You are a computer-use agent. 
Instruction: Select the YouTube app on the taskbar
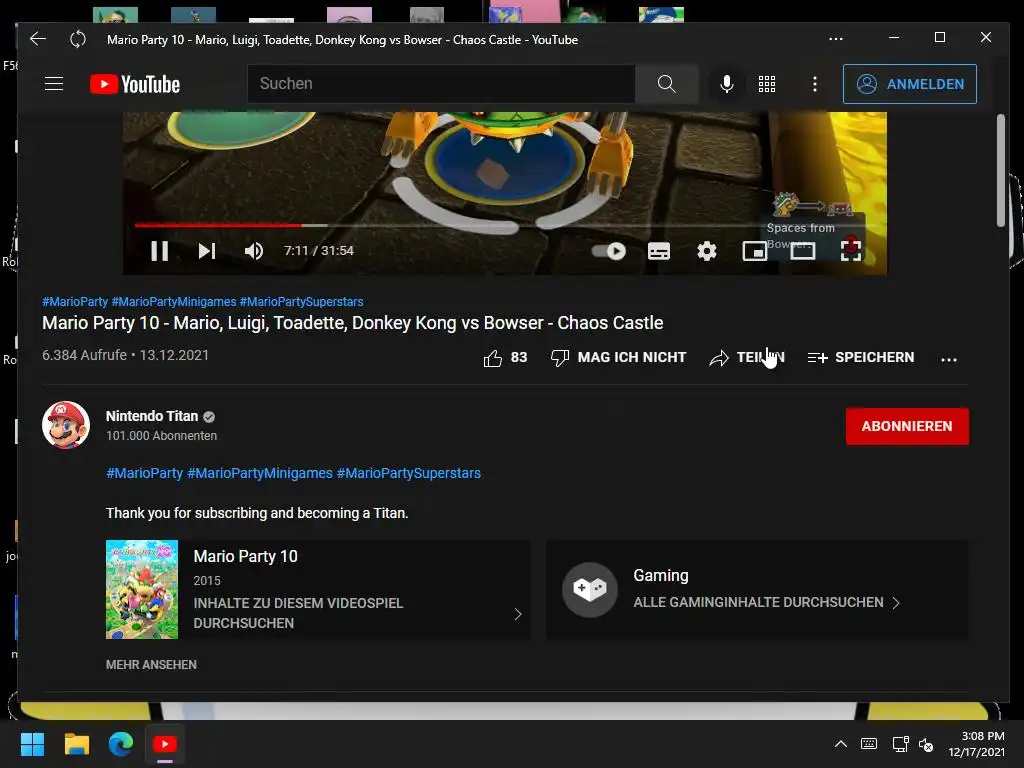[x=165, y=744]
